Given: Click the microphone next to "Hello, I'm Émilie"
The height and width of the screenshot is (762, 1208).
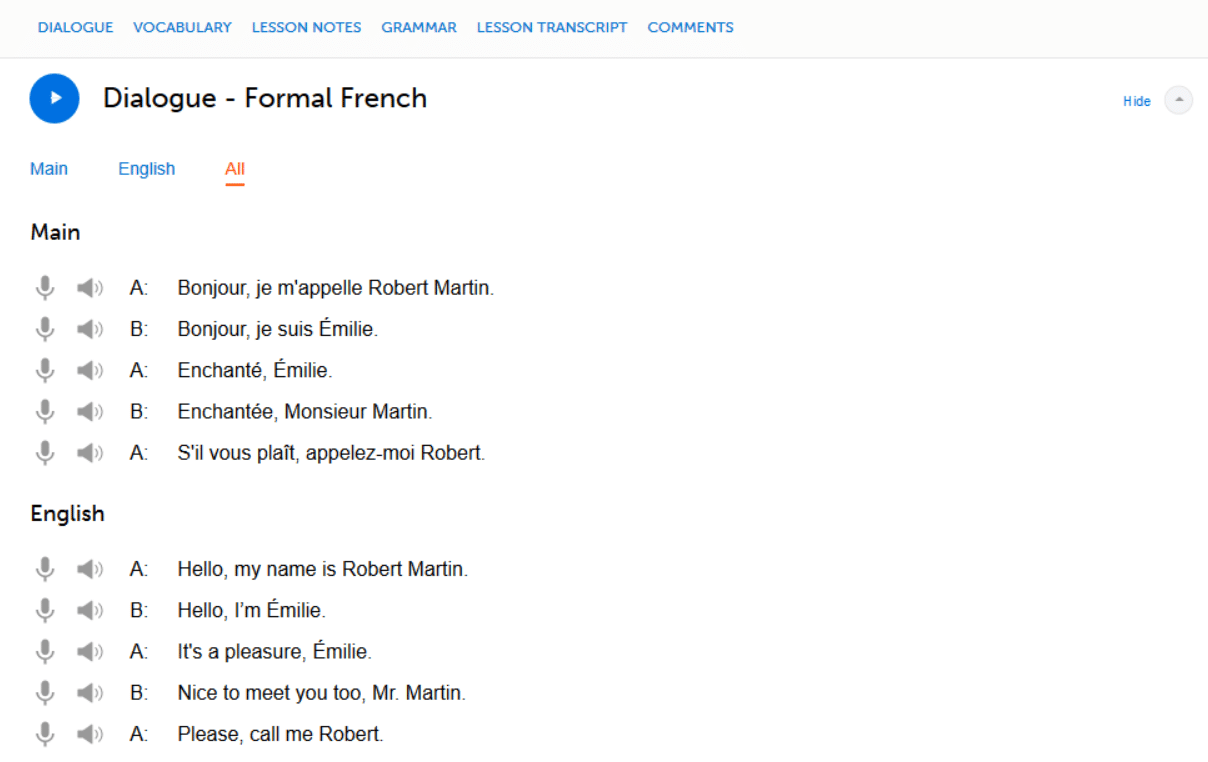Looking at the screenshot, I should click(x=44, y=610).
